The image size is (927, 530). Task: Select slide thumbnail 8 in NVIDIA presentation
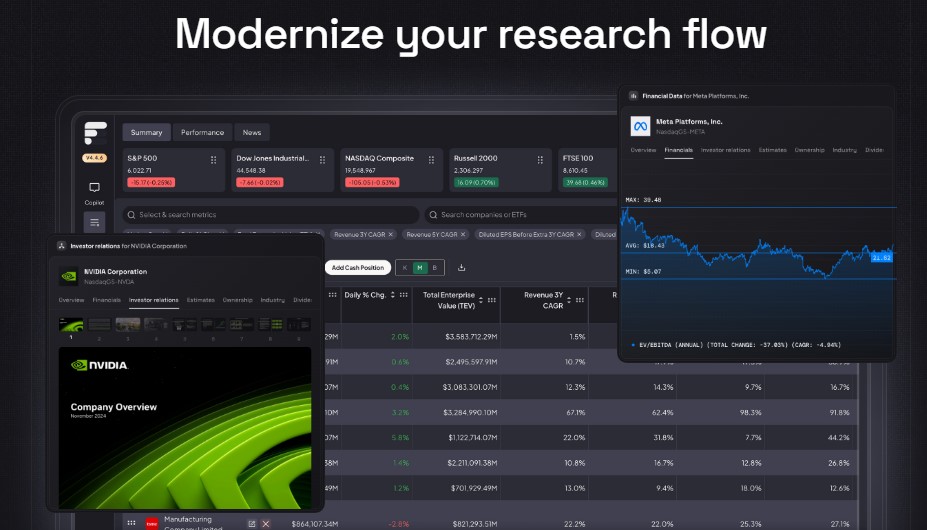click(x=270, y=324)
